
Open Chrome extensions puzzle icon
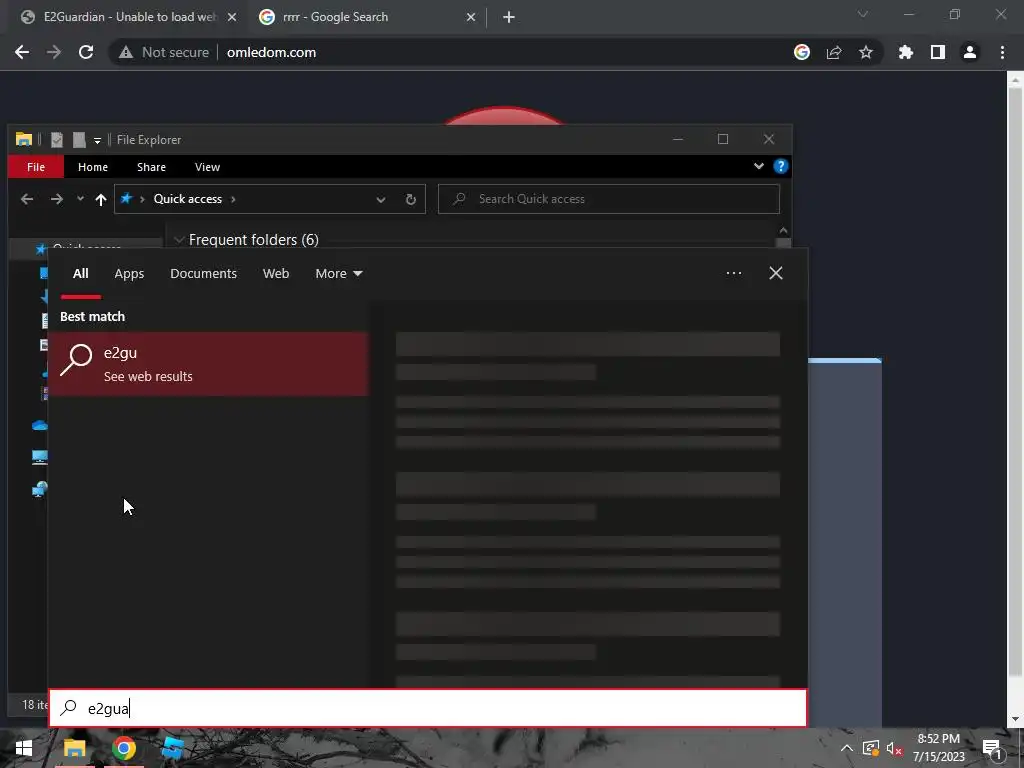pos(906,52)
